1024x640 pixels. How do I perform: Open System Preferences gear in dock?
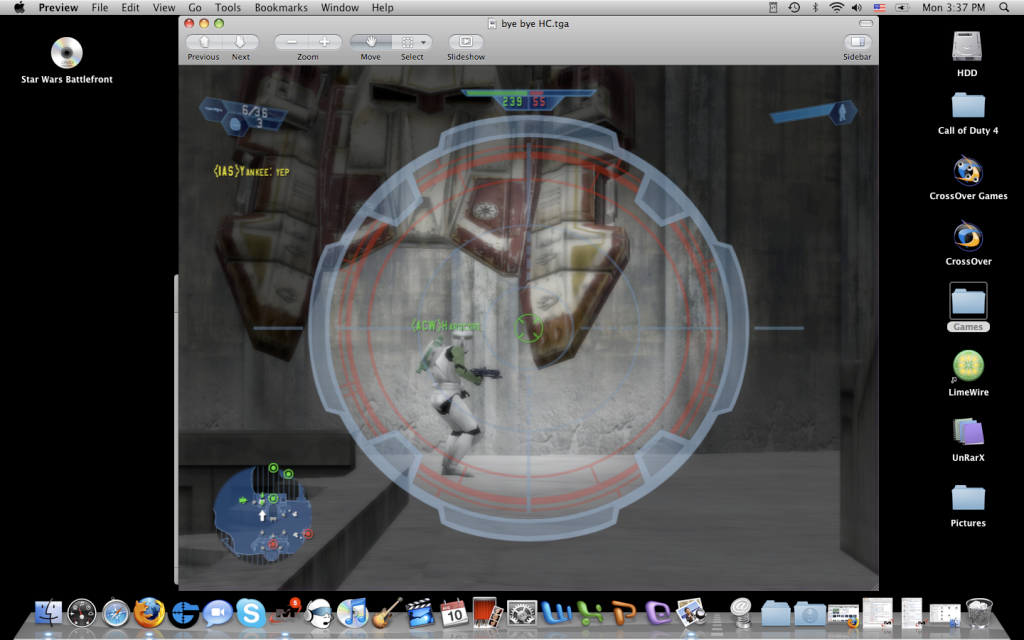(x=521, y=613)
